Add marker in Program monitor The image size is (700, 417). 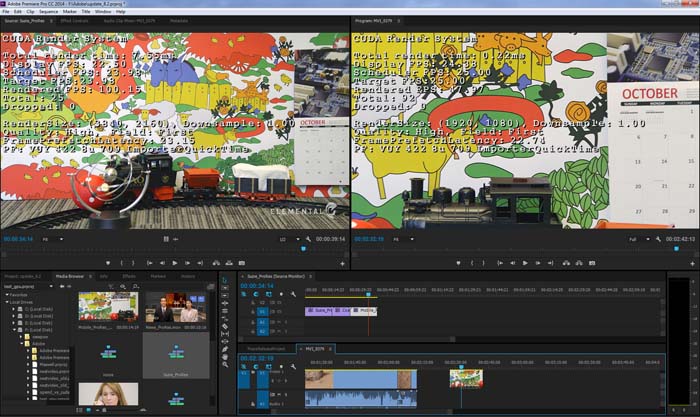click(458, 263)
